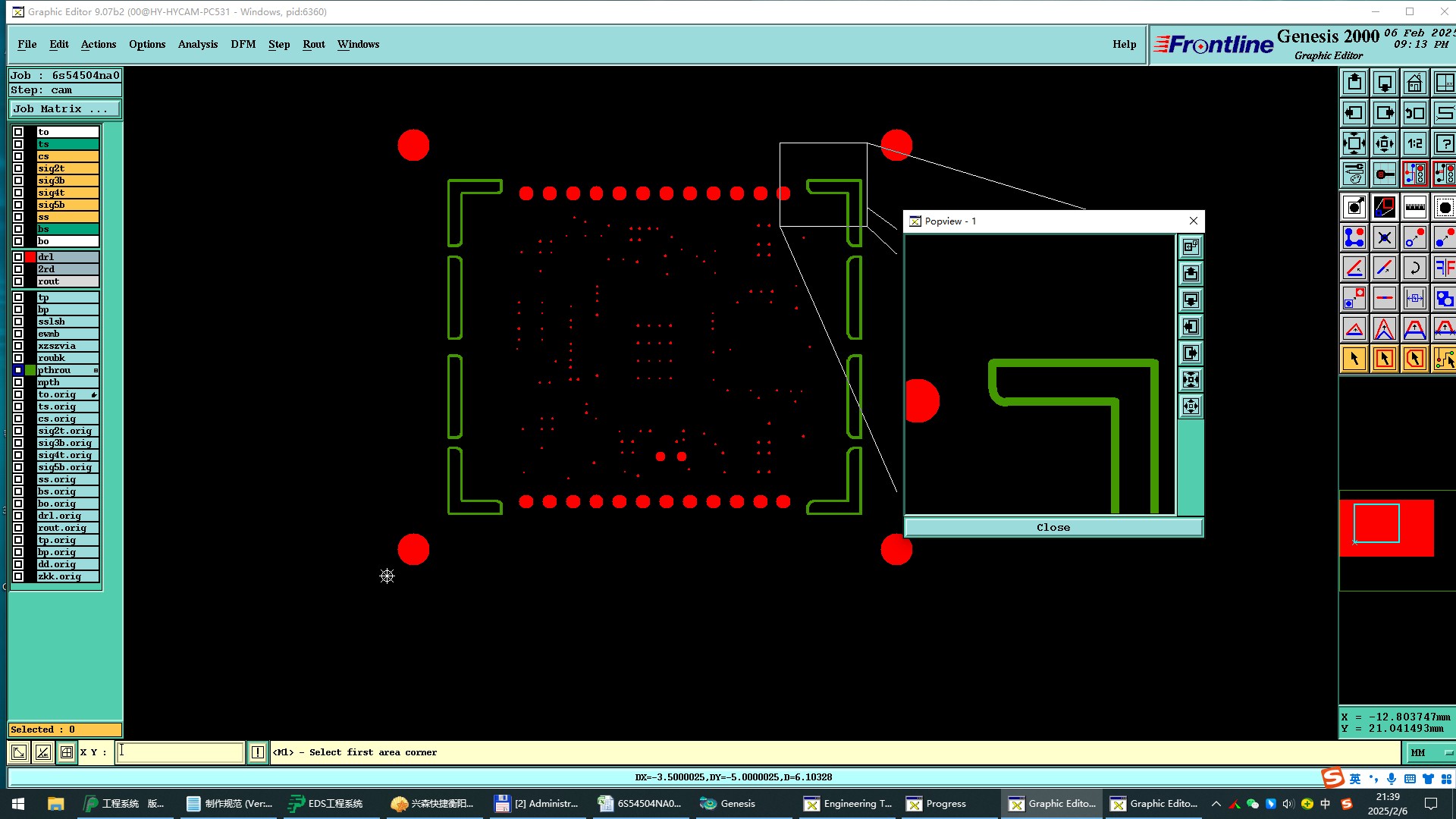The height and width of the screenshot is (819, 1456).
Task: Open the Analysis menu
Action: point(197,44)
